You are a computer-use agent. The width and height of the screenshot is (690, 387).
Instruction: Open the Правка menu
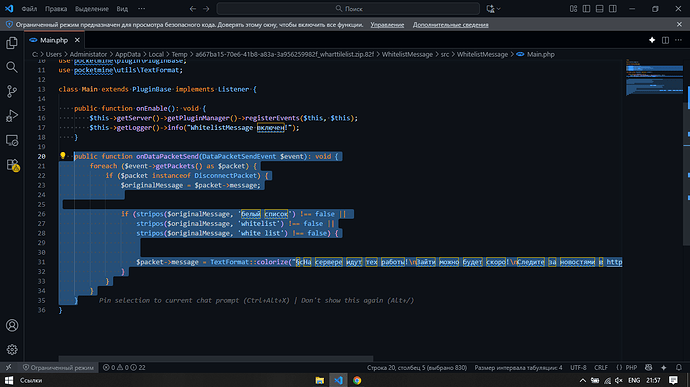(56, 9)
